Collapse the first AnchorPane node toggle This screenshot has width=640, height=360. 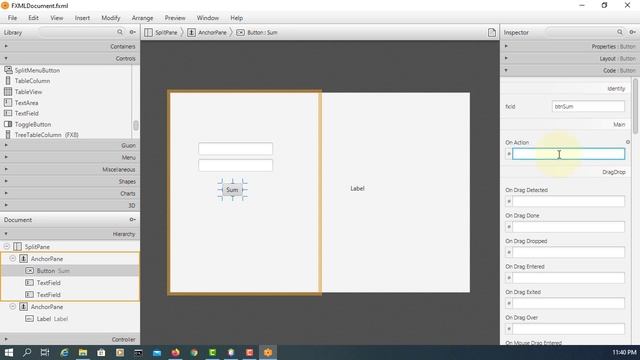(13, 258)
